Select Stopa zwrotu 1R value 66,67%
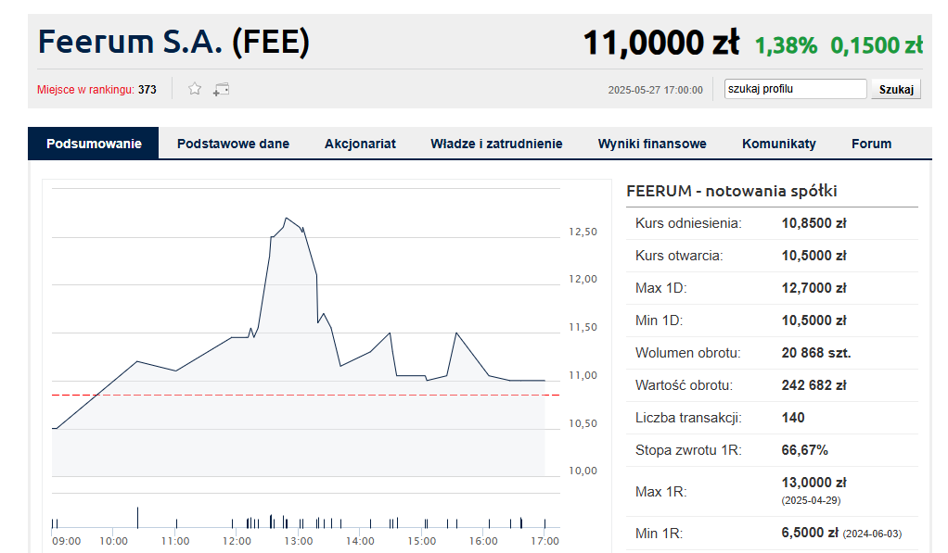Viewport: 948px width, 553px height. point(805,450)
